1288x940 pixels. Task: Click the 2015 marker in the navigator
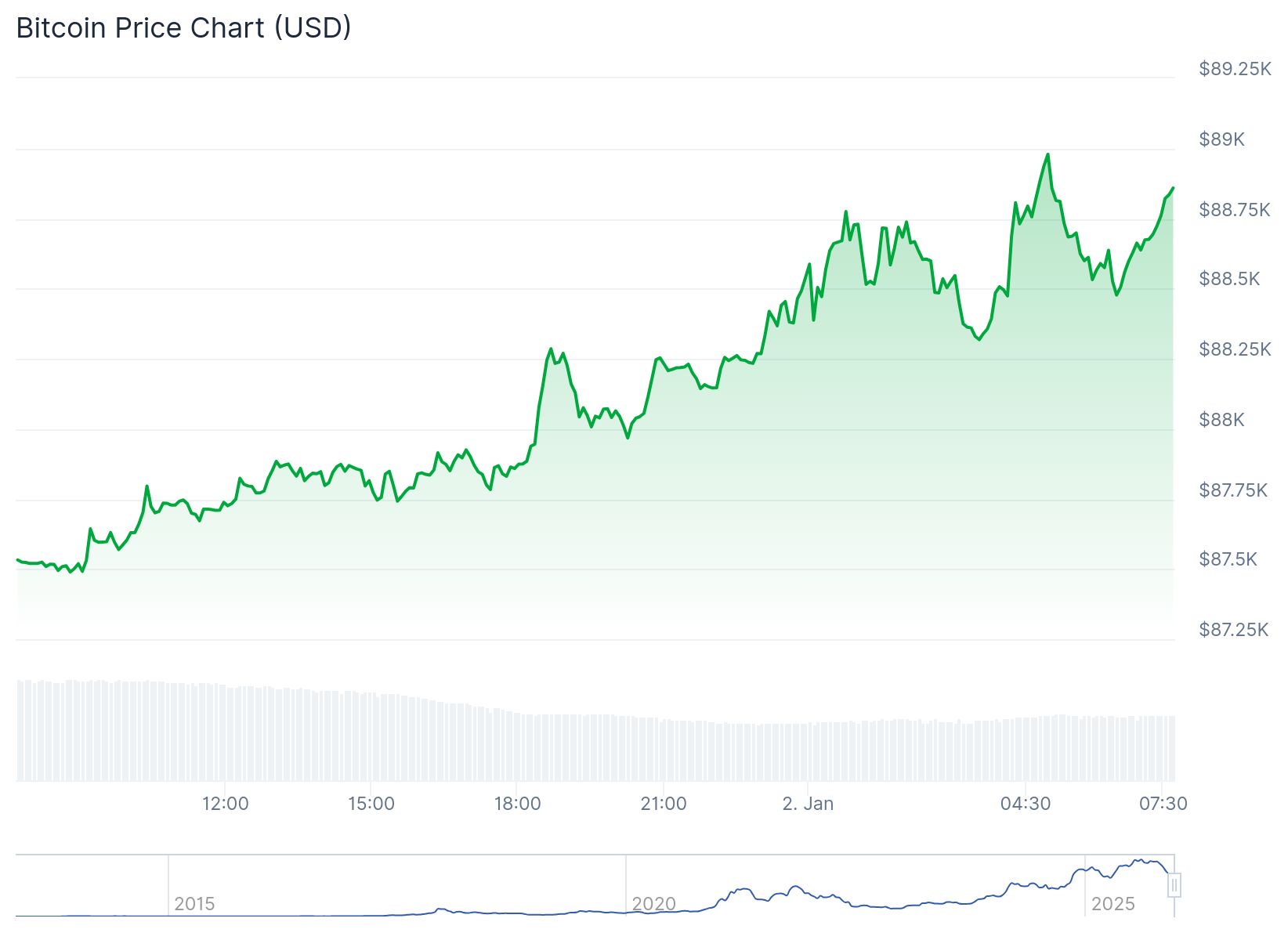click(x=194, y=904)
